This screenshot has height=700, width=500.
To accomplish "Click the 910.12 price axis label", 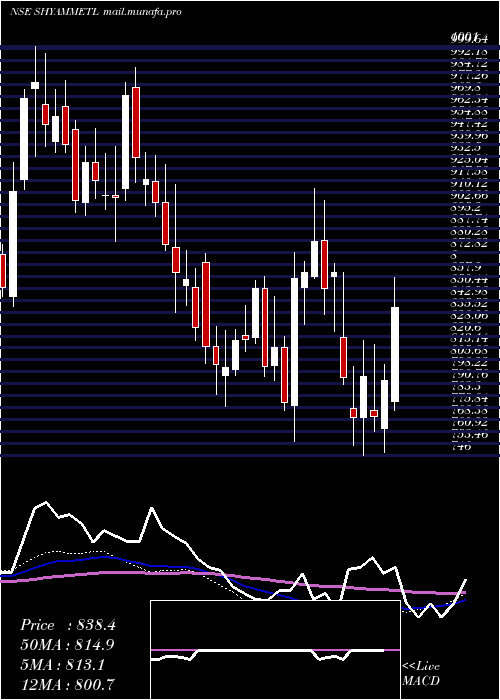I will pyautogui.click(x=468, y=184).
